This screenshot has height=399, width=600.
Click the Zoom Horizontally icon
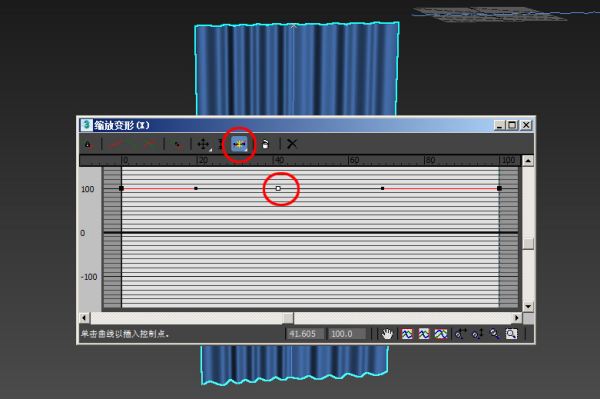coord(460,334)
